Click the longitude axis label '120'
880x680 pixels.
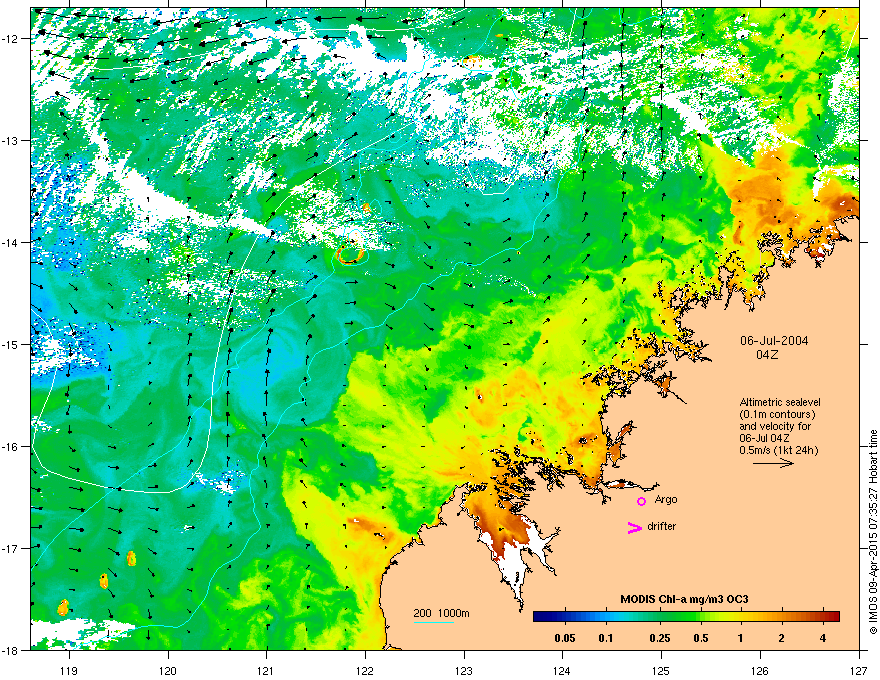click(x=168, y=670)
